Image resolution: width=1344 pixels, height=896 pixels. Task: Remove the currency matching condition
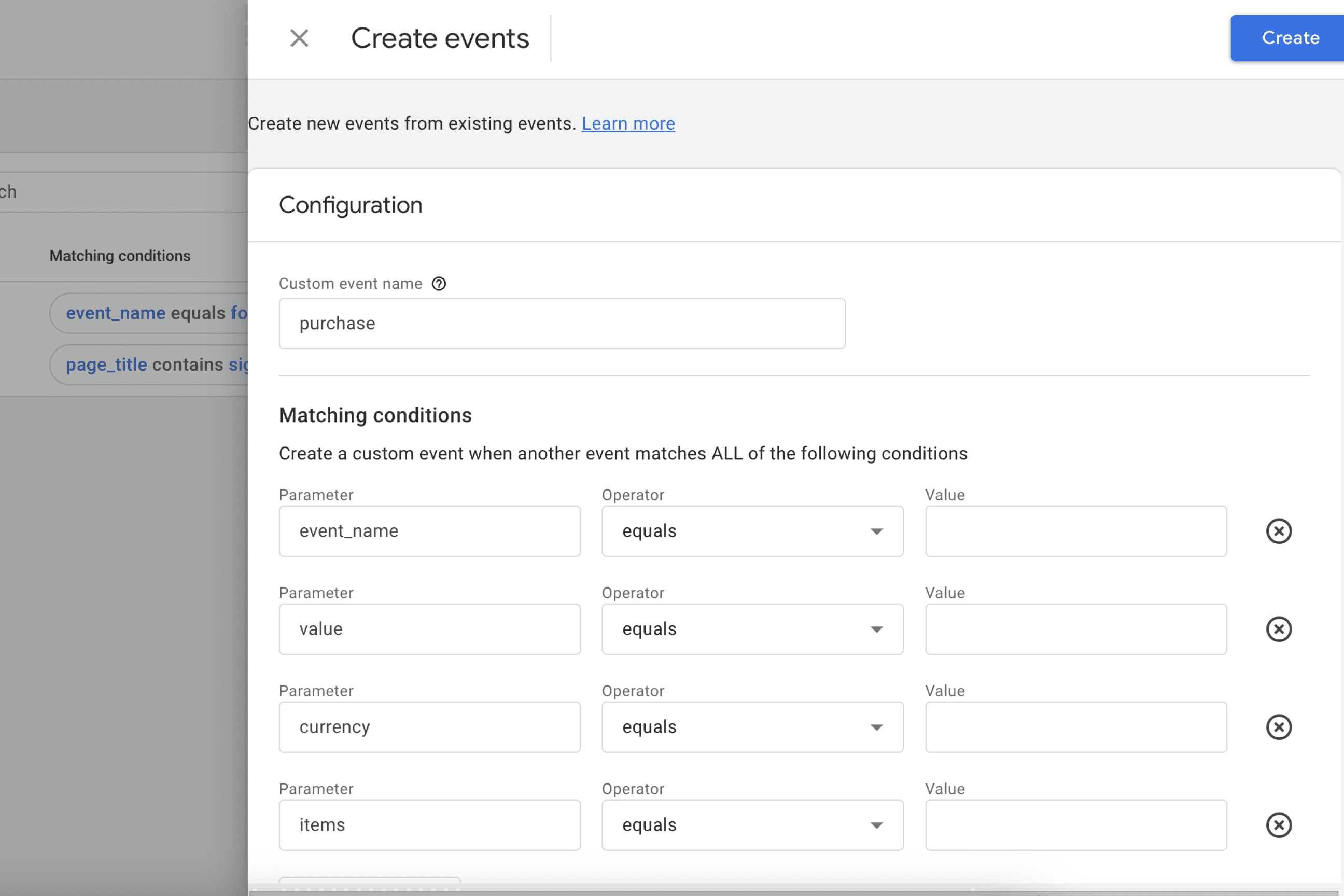click(1279, 727)
